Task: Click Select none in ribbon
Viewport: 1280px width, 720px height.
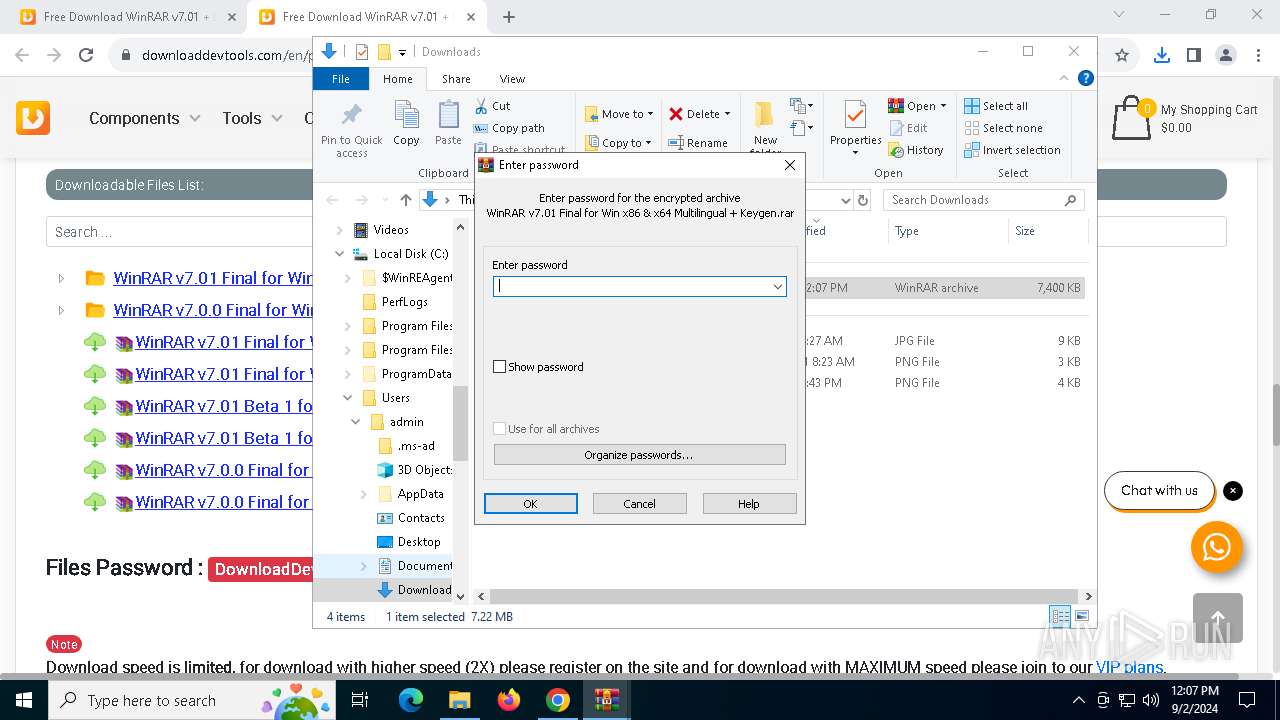Action: (1003, 128)
